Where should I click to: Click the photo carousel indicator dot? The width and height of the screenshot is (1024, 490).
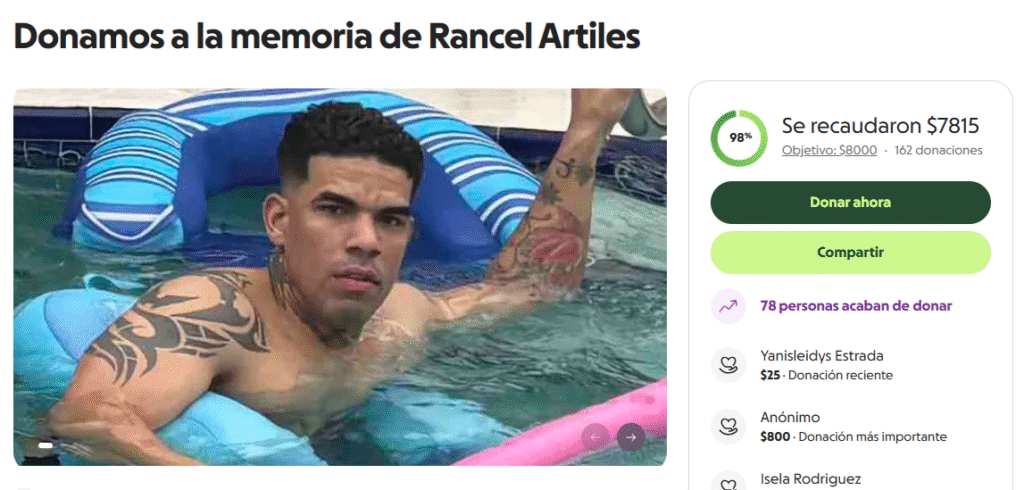(x=46, y=446)
